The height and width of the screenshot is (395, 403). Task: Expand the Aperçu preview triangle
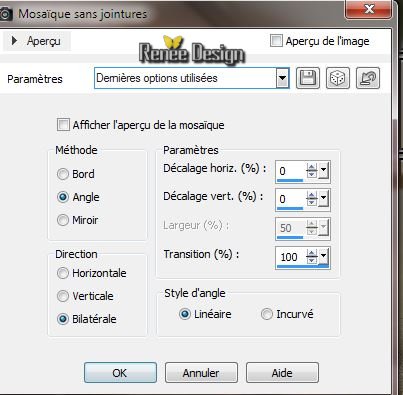coord(14,41)
